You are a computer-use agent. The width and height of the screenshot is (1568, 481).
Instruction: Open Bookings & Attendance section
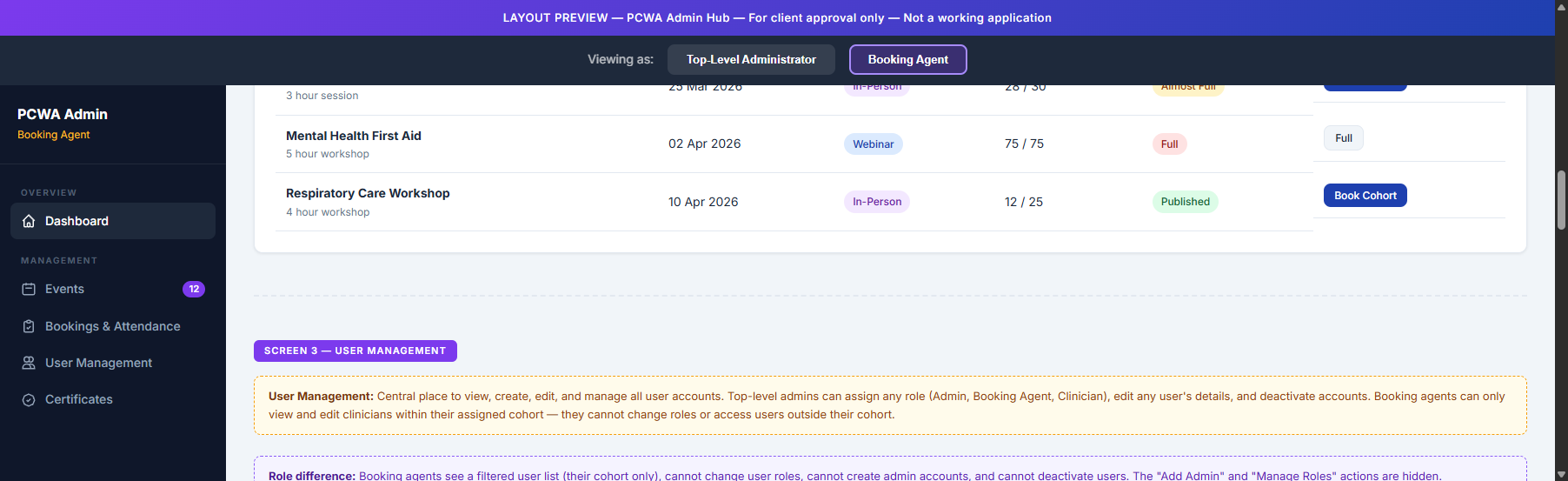pyautogui.click(x=113, y=326)
